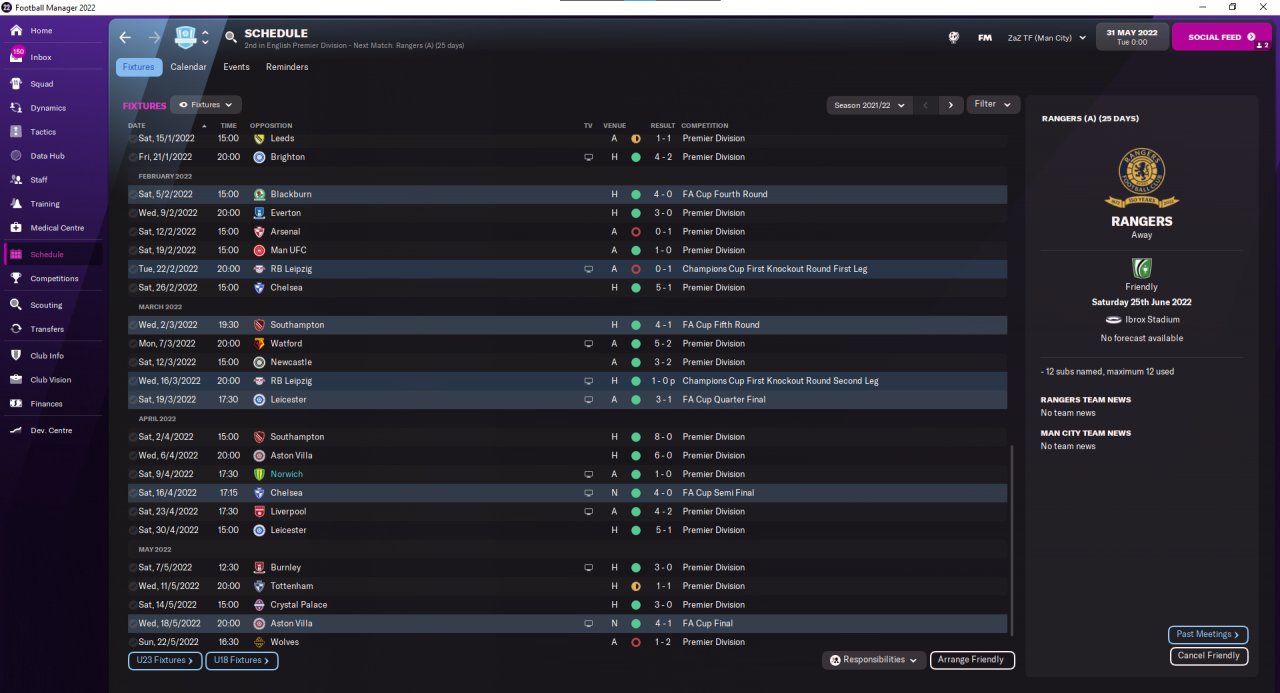Open the Filter dropdown
The image size is (1280, 693).
993,104
